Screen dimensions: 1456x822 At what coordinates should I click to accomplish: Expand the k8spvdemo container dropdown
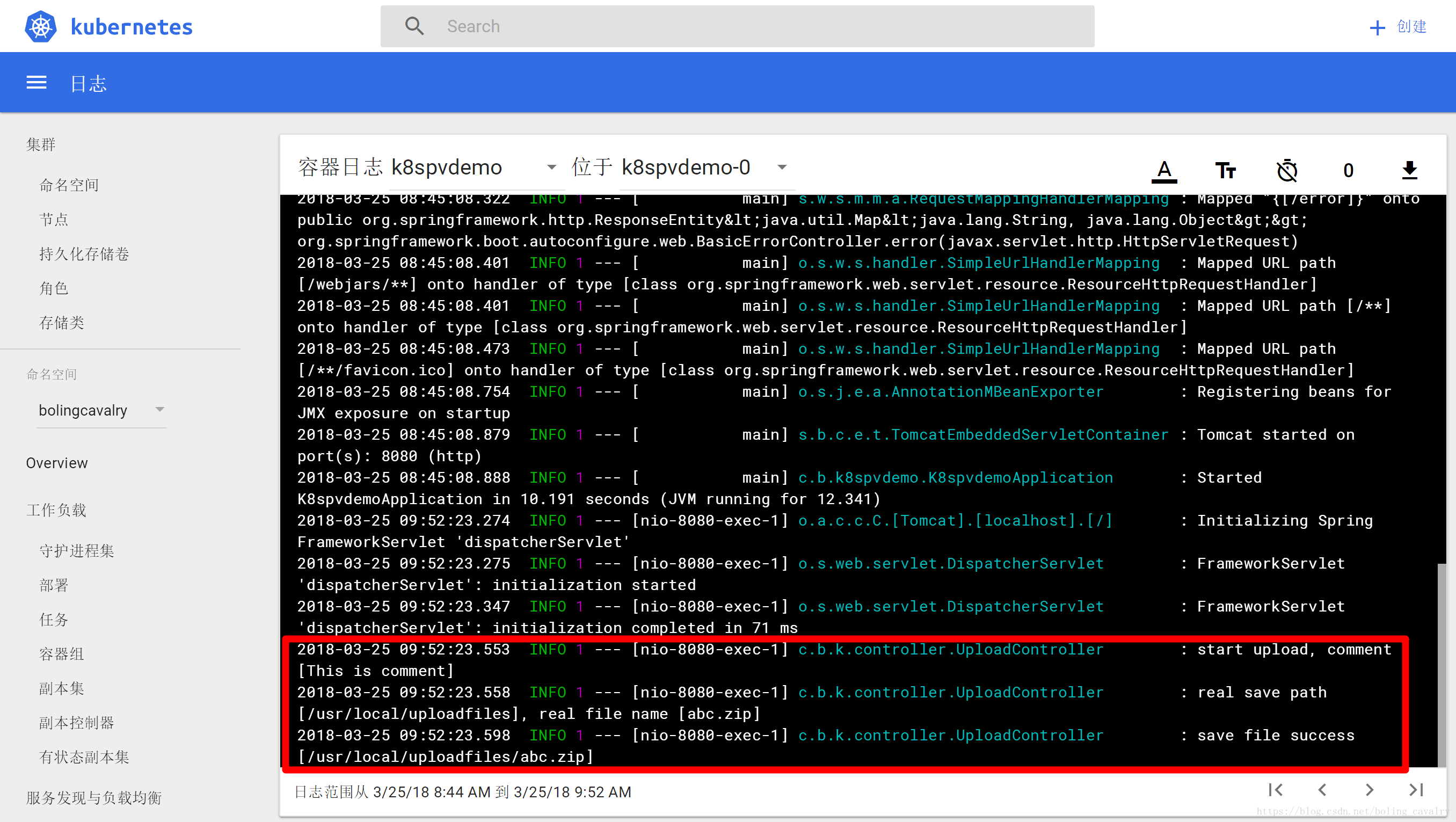(552, 168)
